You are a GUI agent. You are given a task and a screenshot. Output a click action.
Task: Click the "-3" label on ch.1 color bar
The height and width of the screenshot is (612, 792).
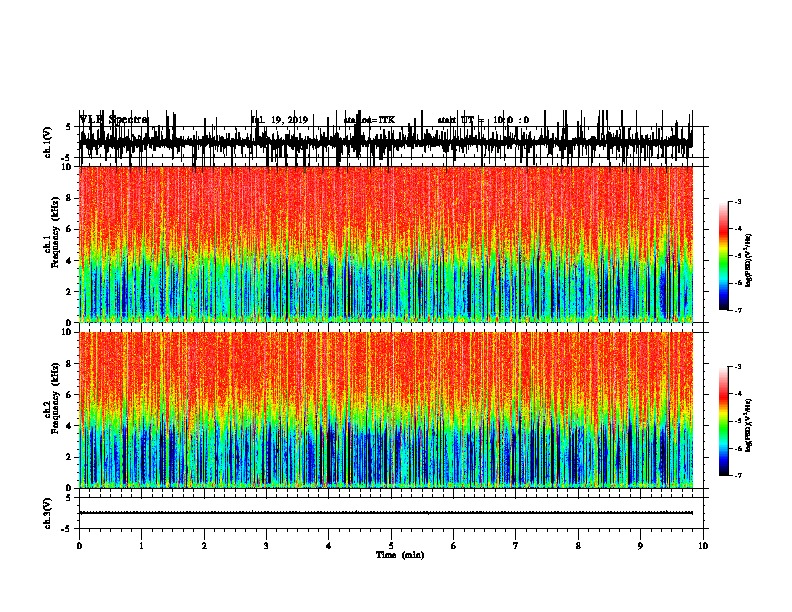[737, 201]
